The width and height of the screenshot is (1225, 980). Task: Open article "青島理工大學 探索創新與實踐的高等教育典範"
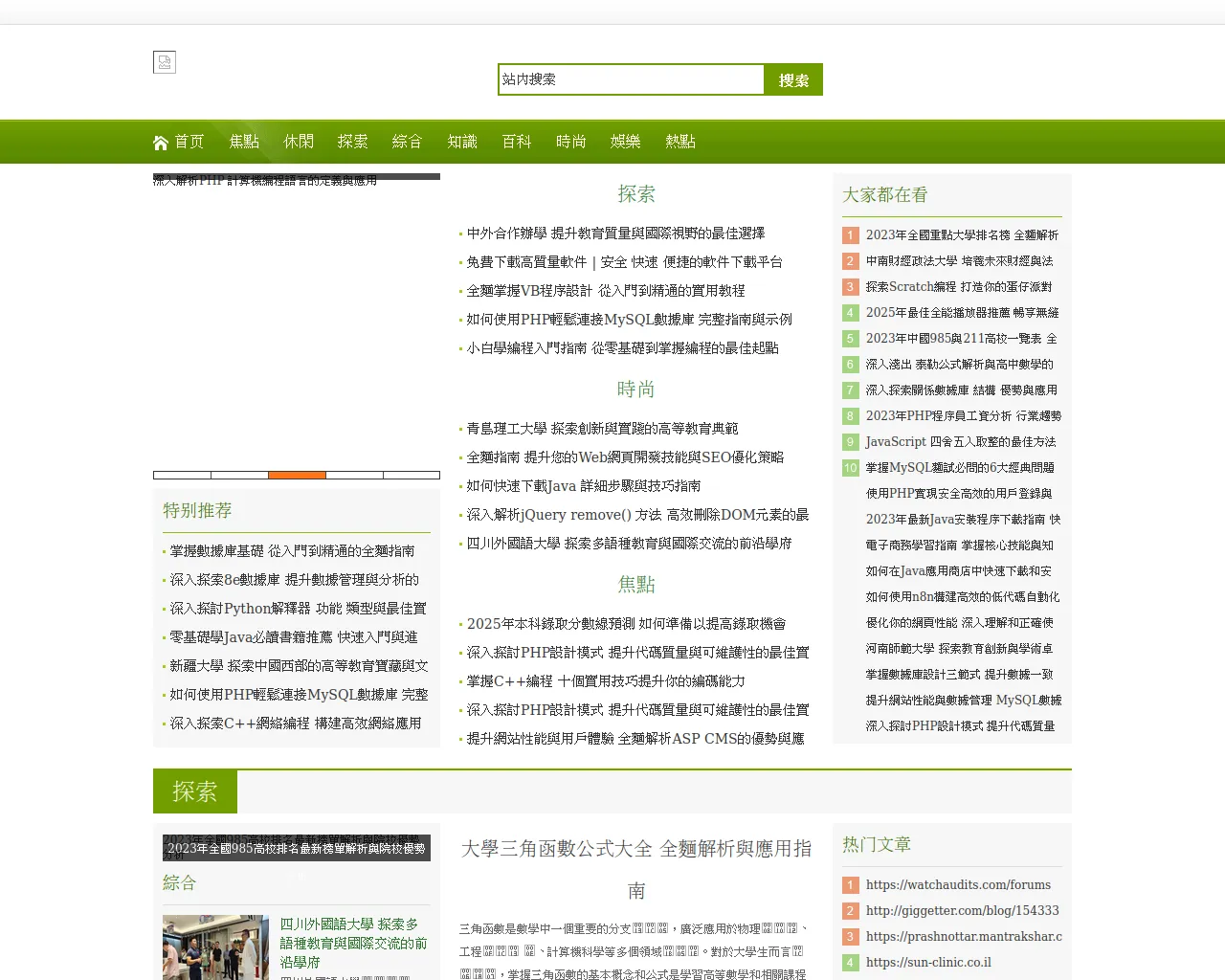point(603,429)
